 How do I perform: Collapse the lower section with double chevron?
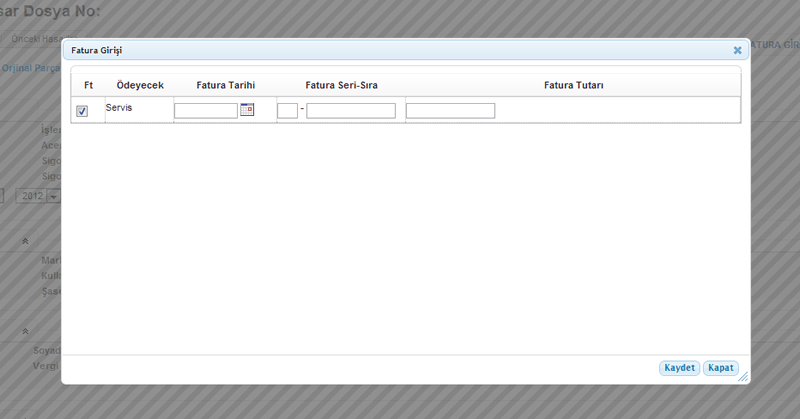click(x=26, y=331)
